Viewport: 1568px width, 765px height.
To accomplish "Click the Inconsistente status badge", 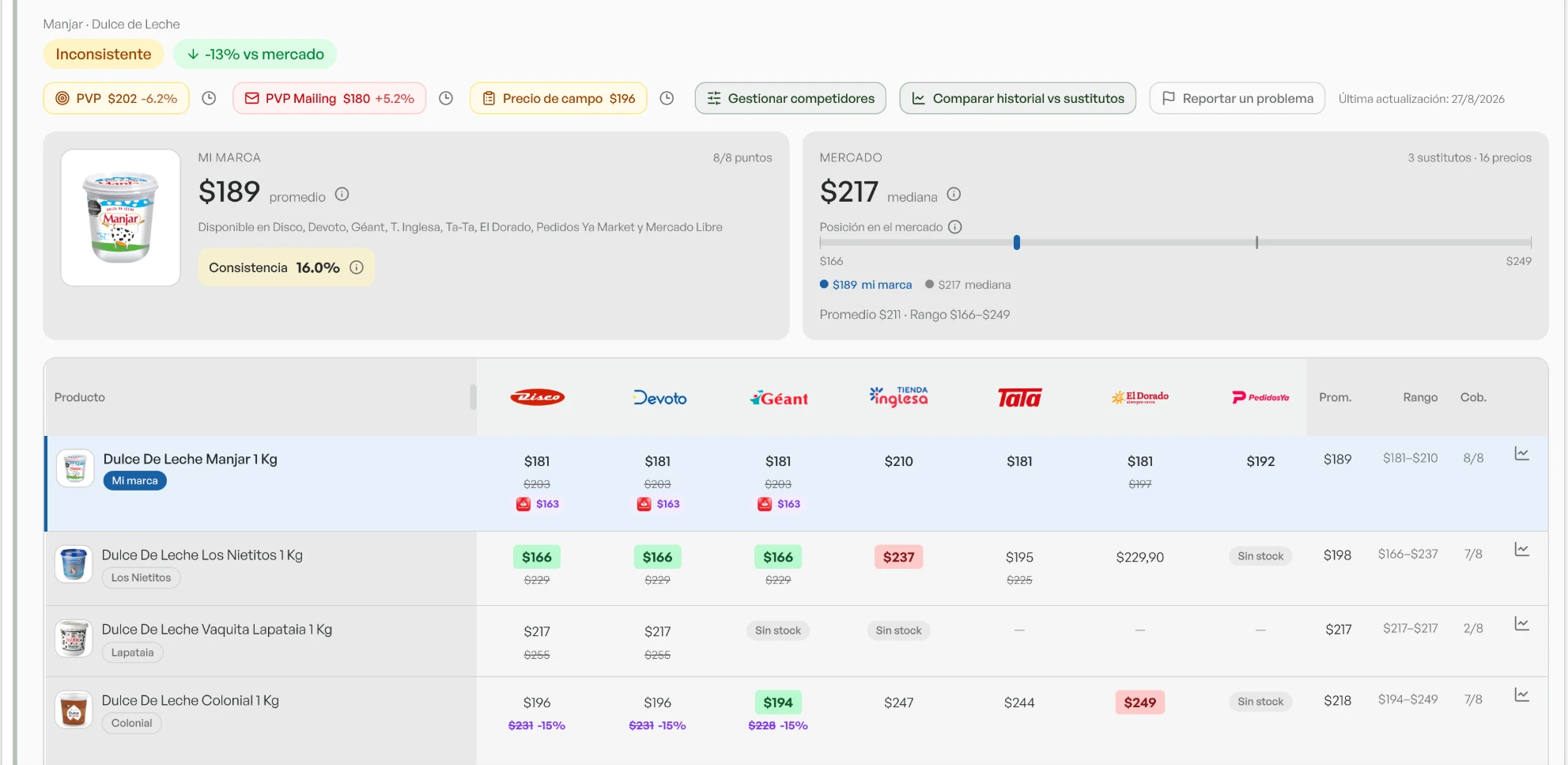I will 104,54.
